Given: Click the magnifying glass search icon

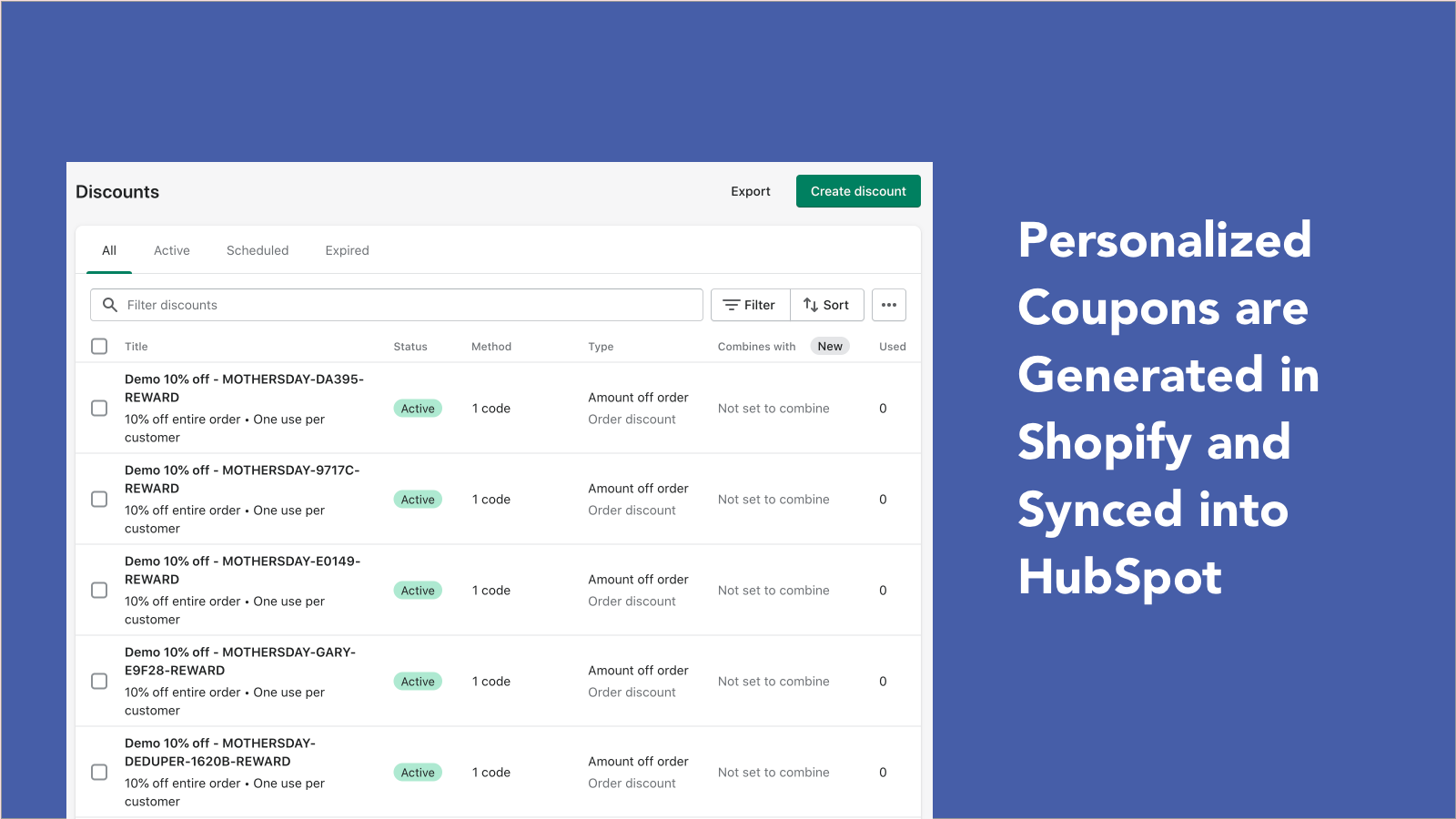Looking at the screenshot, I should tap(110, 305).
